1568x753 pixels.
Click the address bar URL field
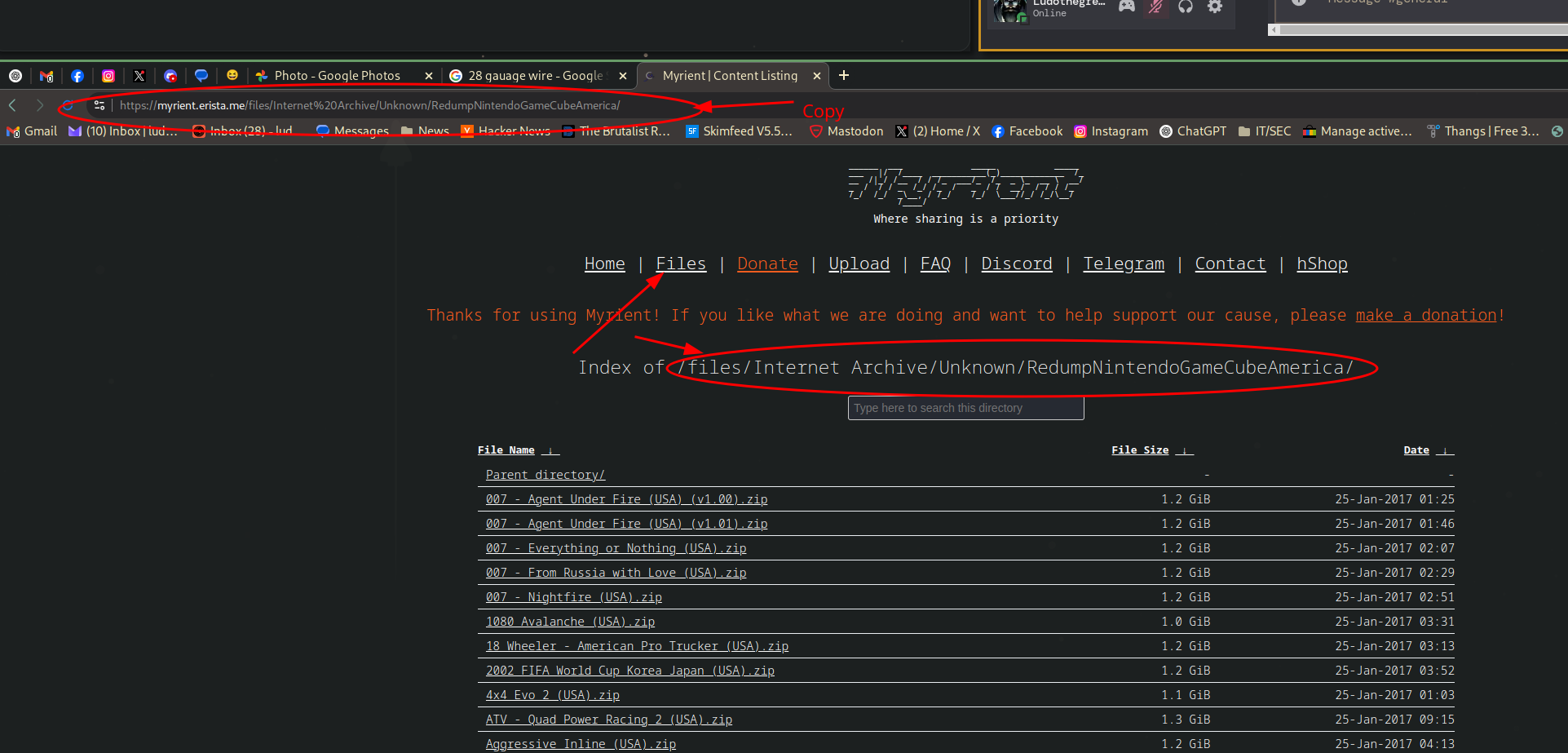pos(369,105)
